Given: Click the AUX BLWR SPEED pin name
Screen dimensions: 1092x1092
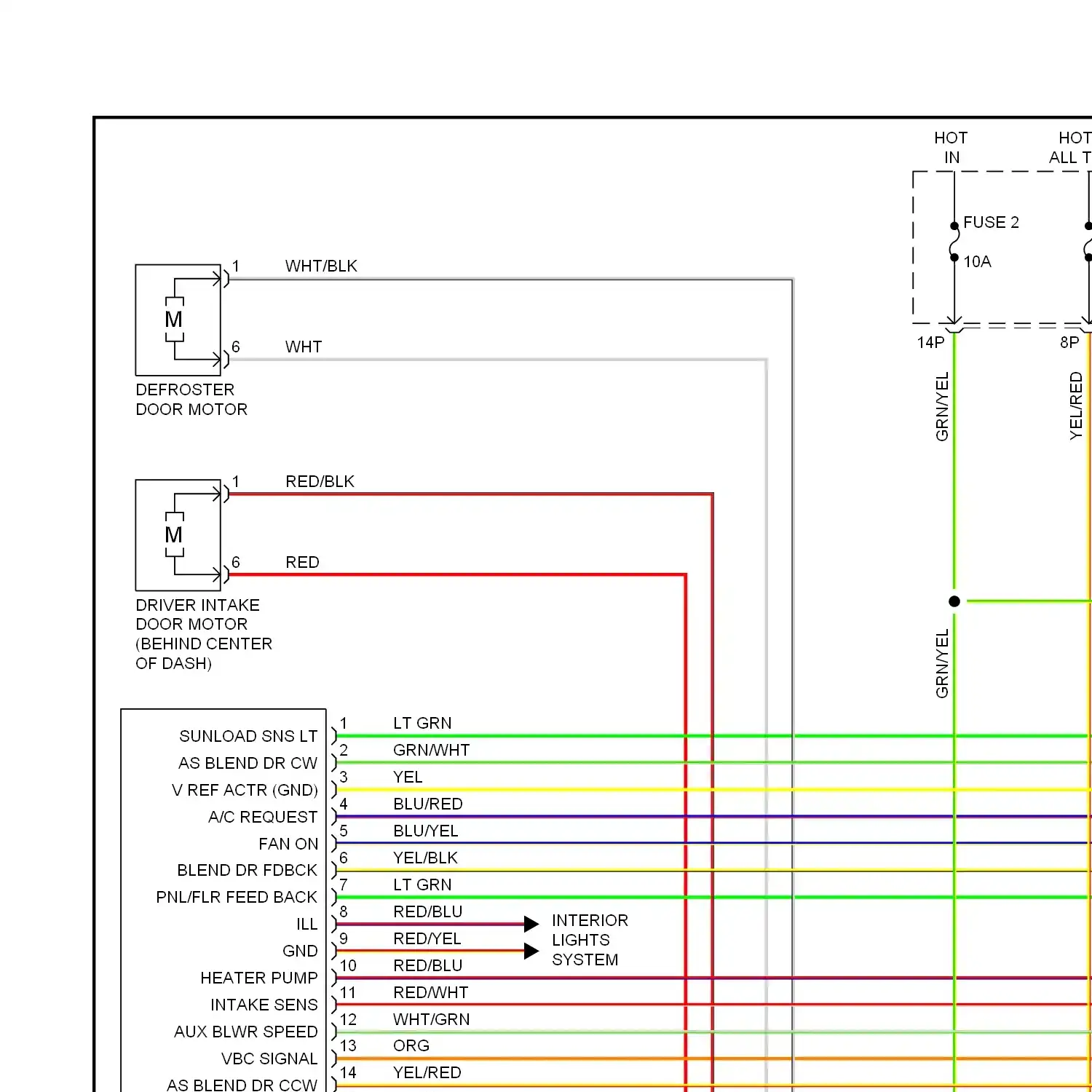Looking at the screenshot, I should [246, 1032].
